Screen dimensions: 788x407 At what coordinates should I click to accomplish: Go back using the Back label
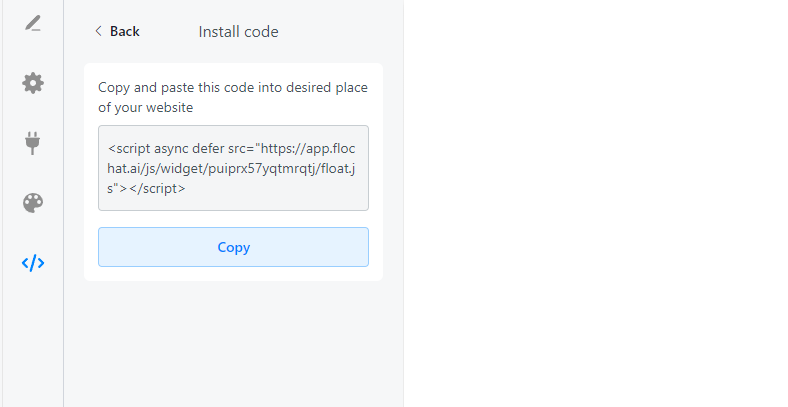click(125, 31)
